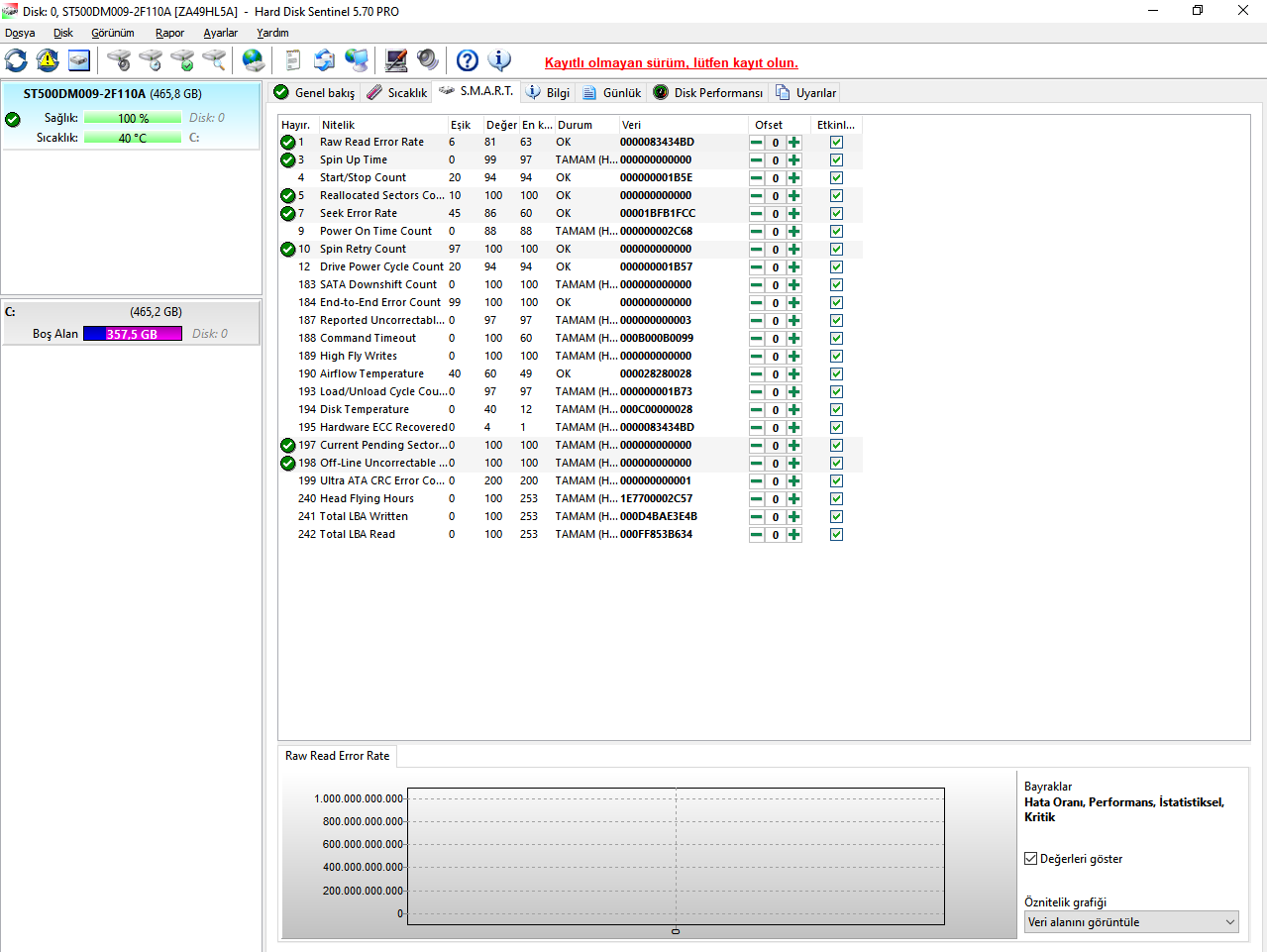Switch to the Günlük tab

(611, 92)
